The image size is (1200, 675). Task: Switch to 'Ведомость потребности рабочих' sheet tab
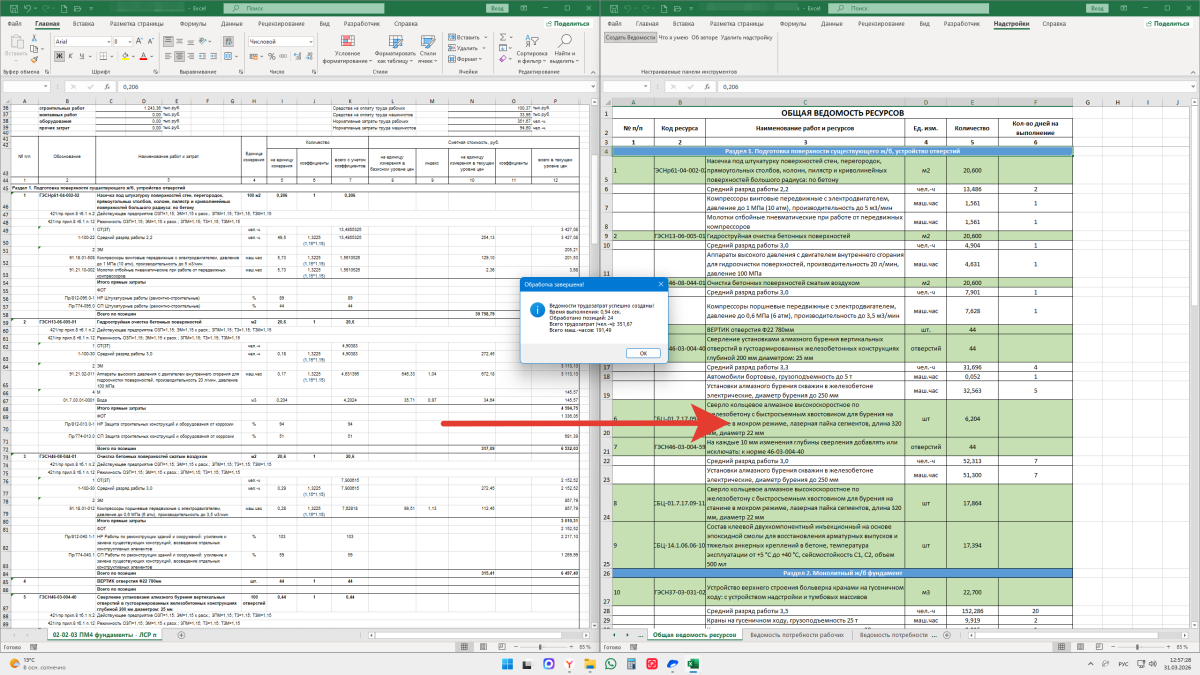[796, 635]
